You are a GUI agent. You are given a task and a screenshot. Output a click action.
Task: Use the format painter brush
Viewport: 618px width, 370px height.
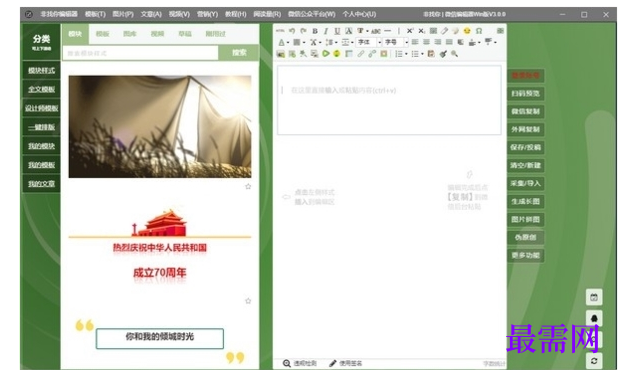[x=443, y=54]
